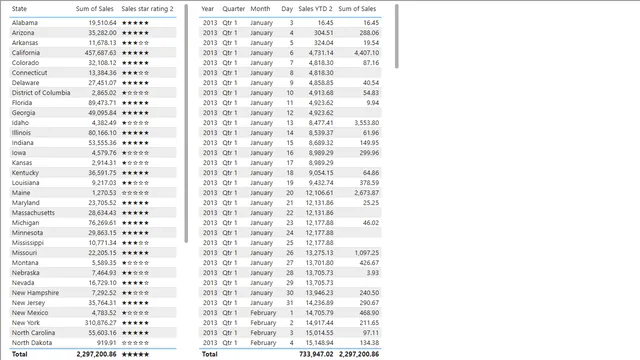
Task: Select the Illinois state cell
Action: click(21, 133)
